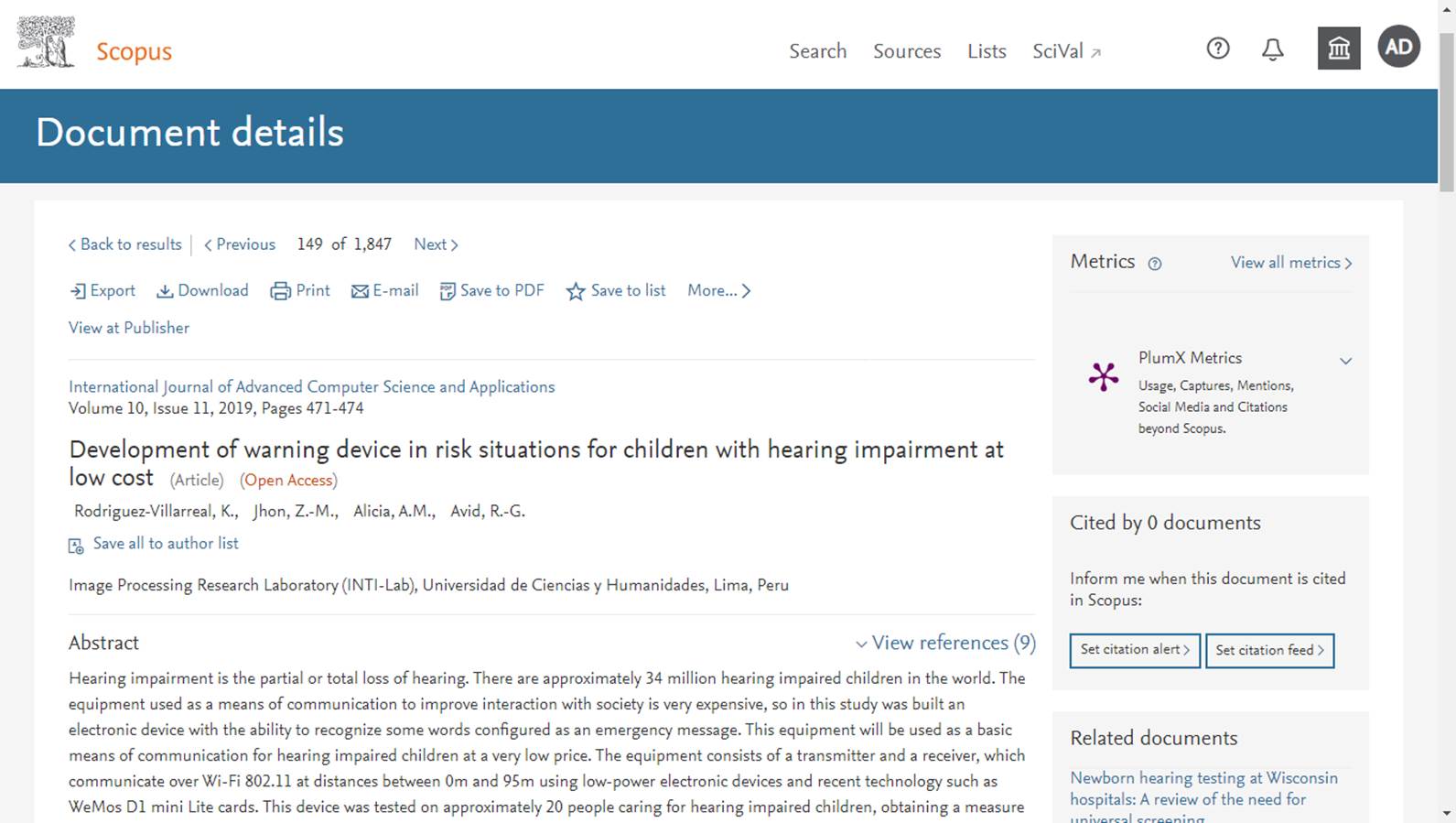Open the AD user profile avatar

(1398, 47)
